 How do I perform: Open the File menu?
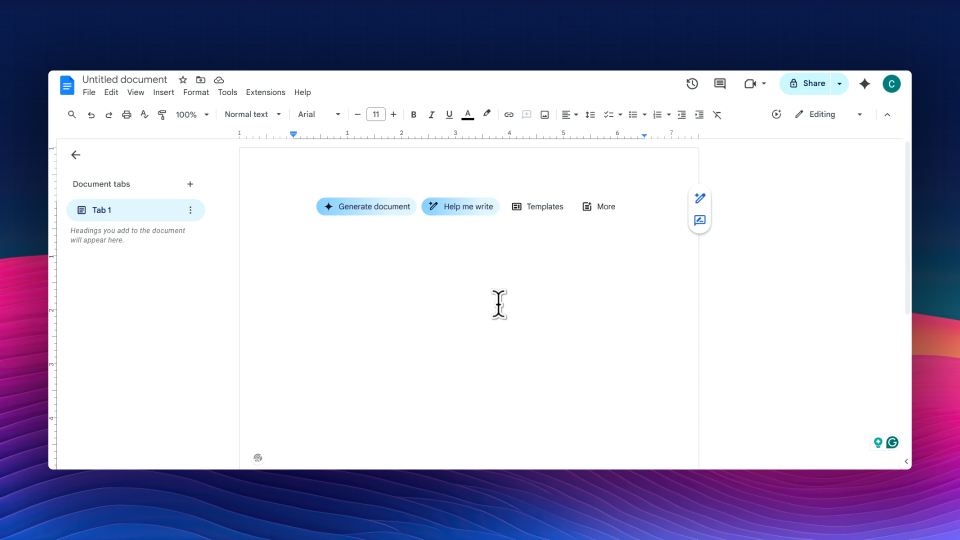coord(89,92)
